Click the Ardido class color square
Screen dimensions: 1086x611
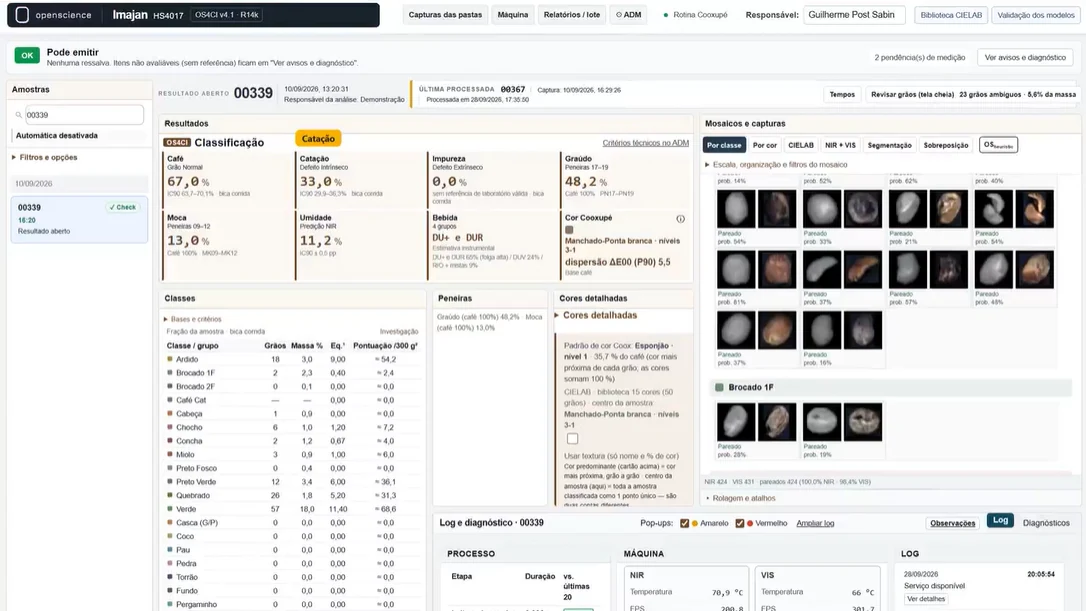click(x=170, y=359)
